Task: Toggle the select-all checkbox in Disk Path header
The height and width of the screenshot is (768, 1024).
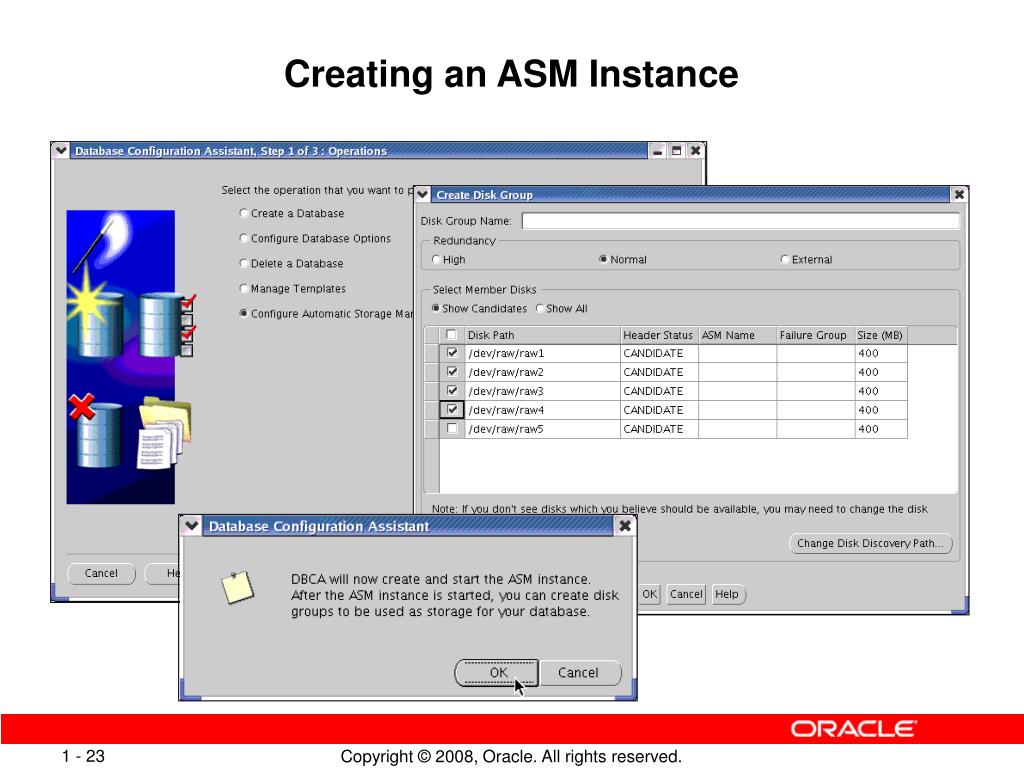Action: (x=451, y=334)
